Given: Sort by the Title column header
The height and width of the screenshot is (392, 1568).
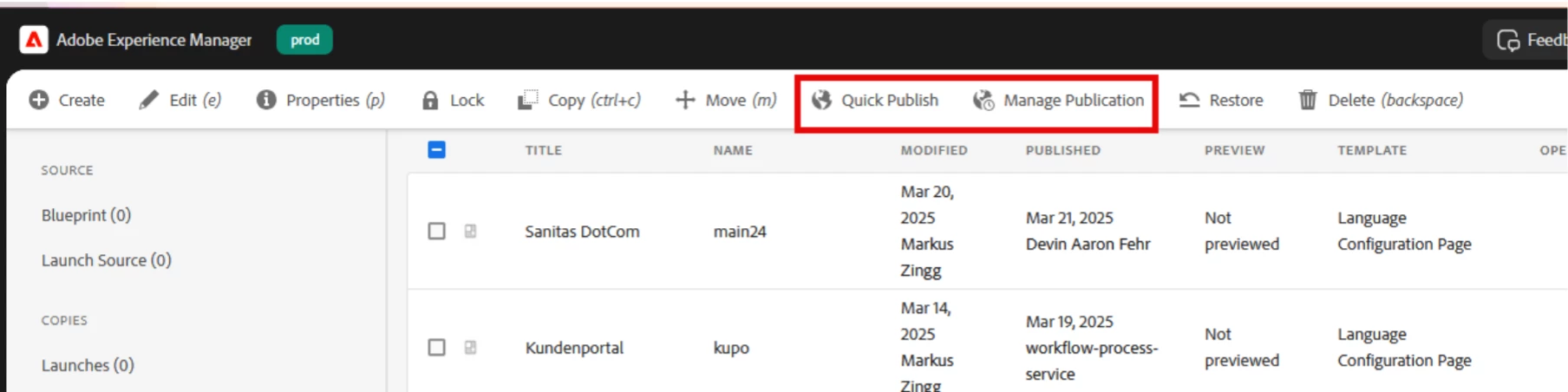Looking at the screenshot, I should coord(544,150).
